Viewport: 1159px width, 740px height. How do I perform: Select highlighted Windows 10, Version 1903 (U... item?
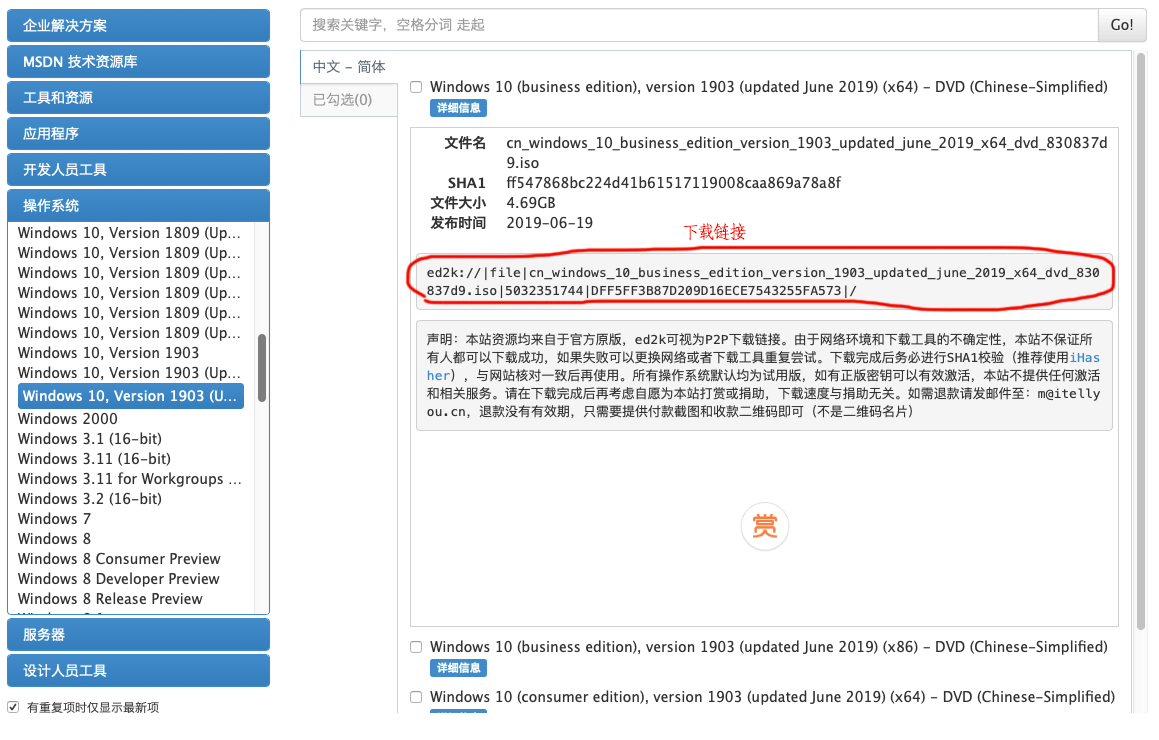tap(131, 396)
